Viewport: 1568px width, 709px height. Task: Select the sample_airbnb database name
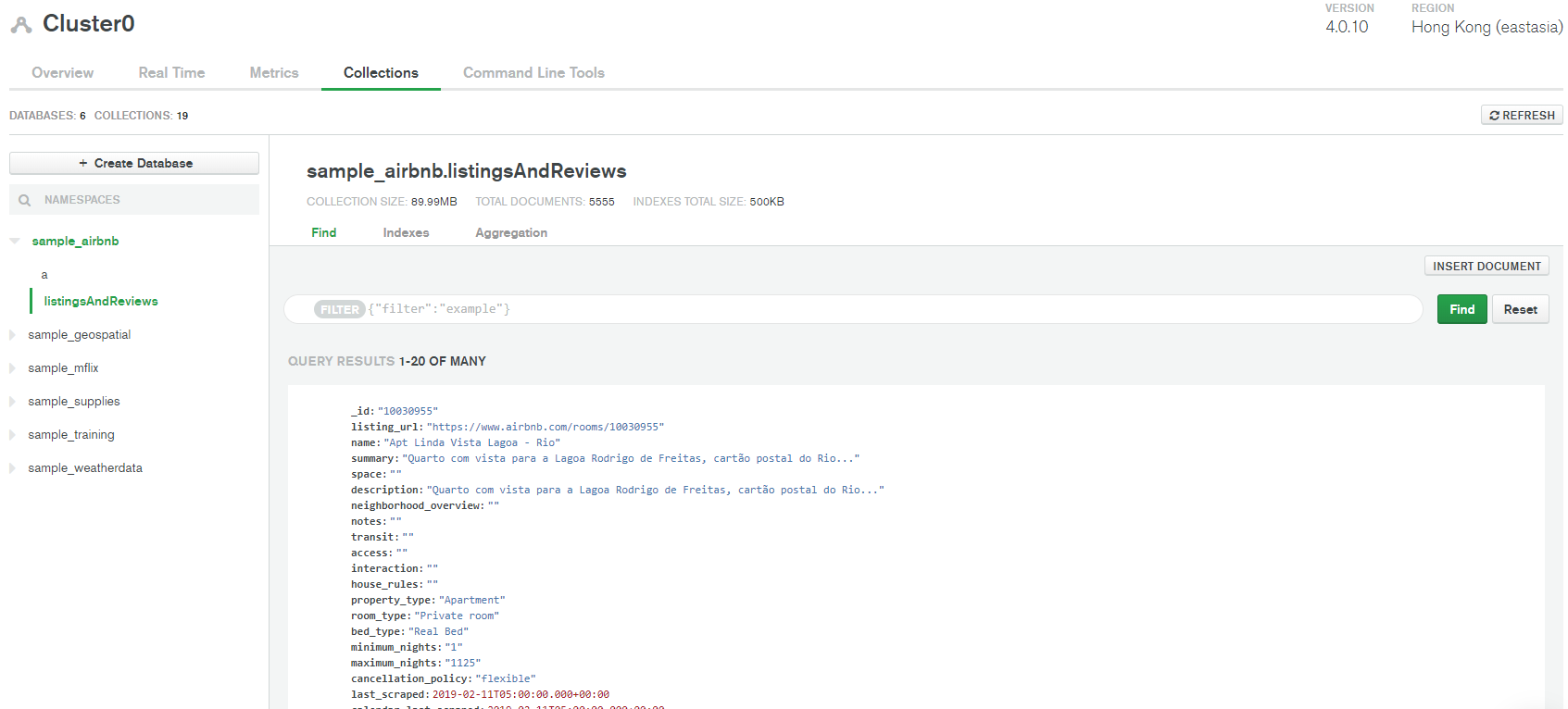(75, 241)
